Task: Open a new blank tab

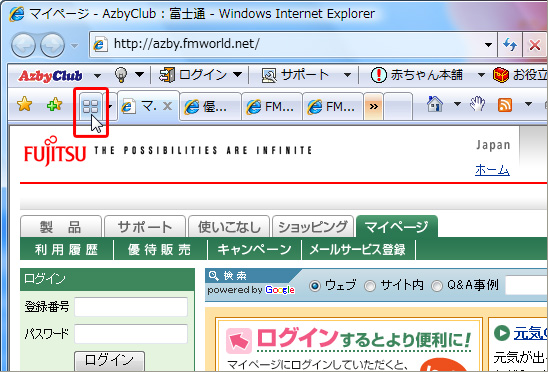Action: pos(398,107)
